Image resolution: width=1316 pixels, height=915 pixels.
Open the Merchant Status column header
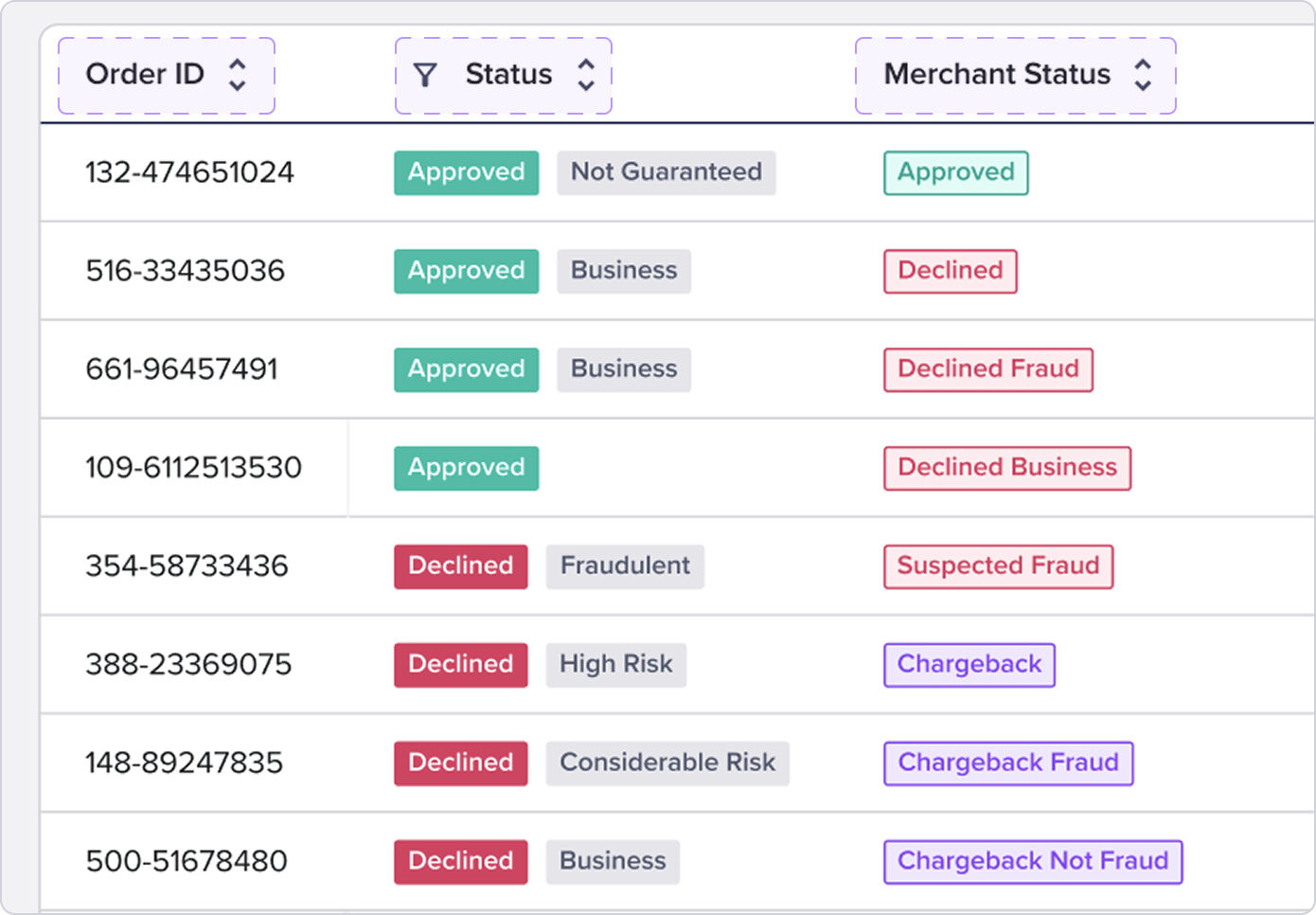click(x=1016, y=76)
